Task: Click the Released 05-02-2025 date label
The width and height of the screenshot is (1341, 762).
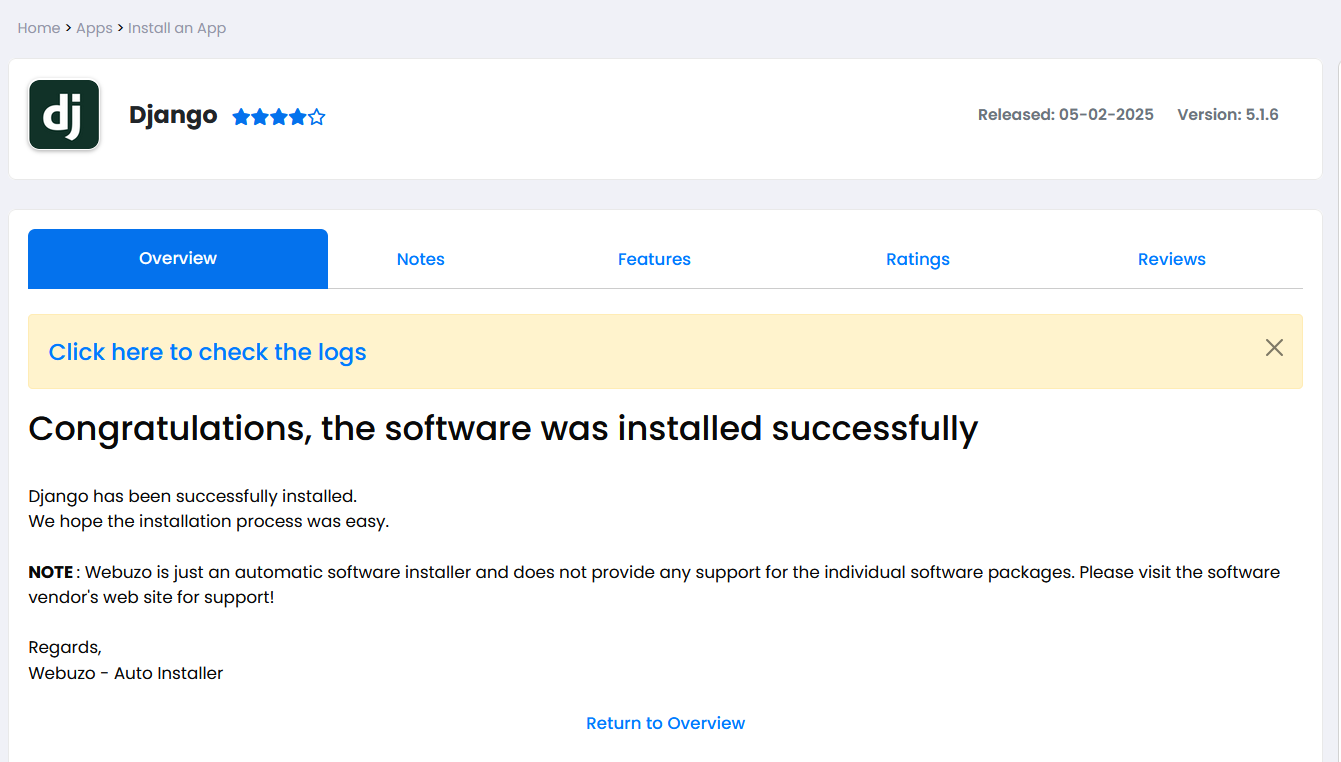Action: coord(1065,115)
